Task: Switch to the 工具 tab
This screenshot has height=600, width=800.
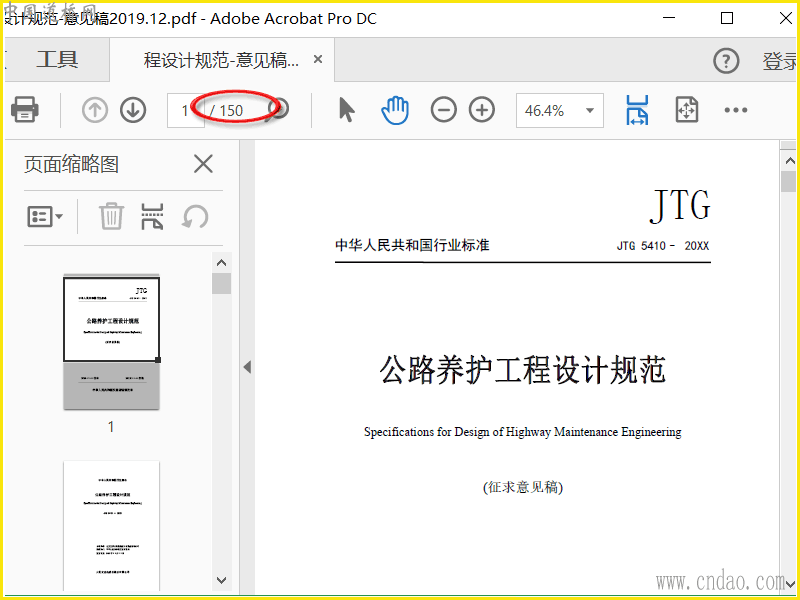Action: coord(57,60)
